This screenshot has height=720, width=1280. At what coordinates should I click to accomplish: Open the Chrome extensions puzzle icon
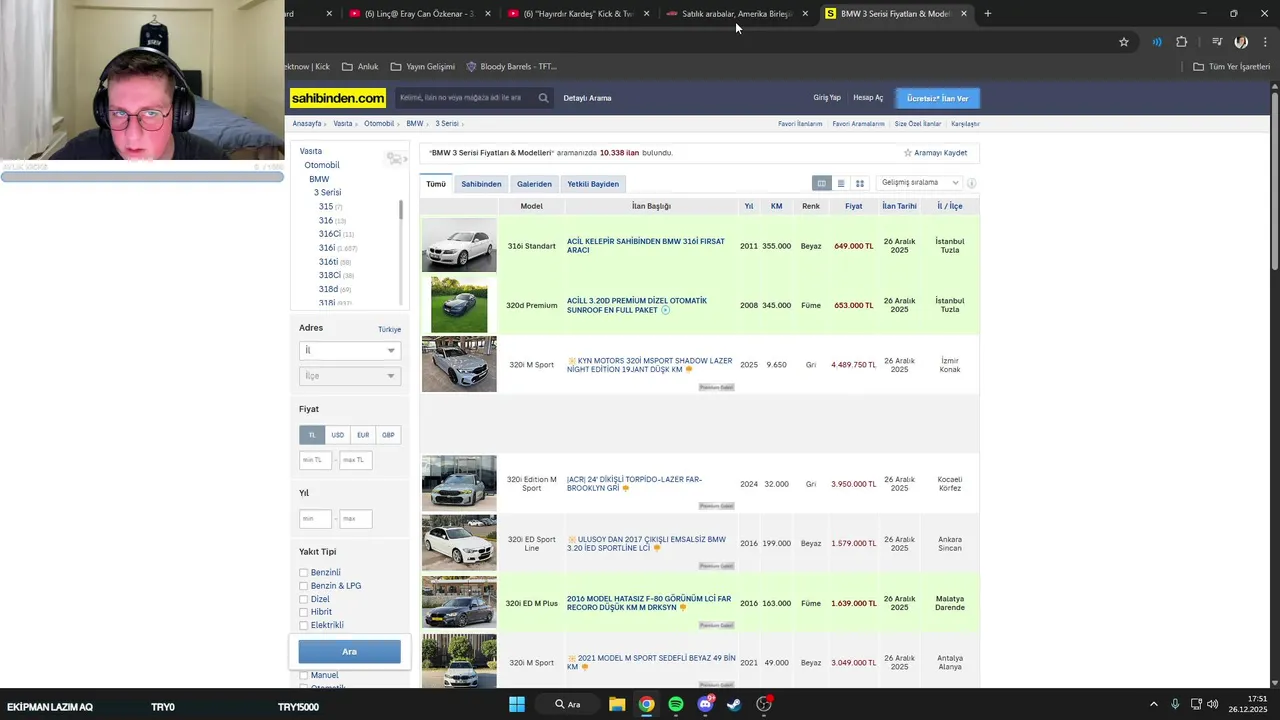tap(1182, 42)
